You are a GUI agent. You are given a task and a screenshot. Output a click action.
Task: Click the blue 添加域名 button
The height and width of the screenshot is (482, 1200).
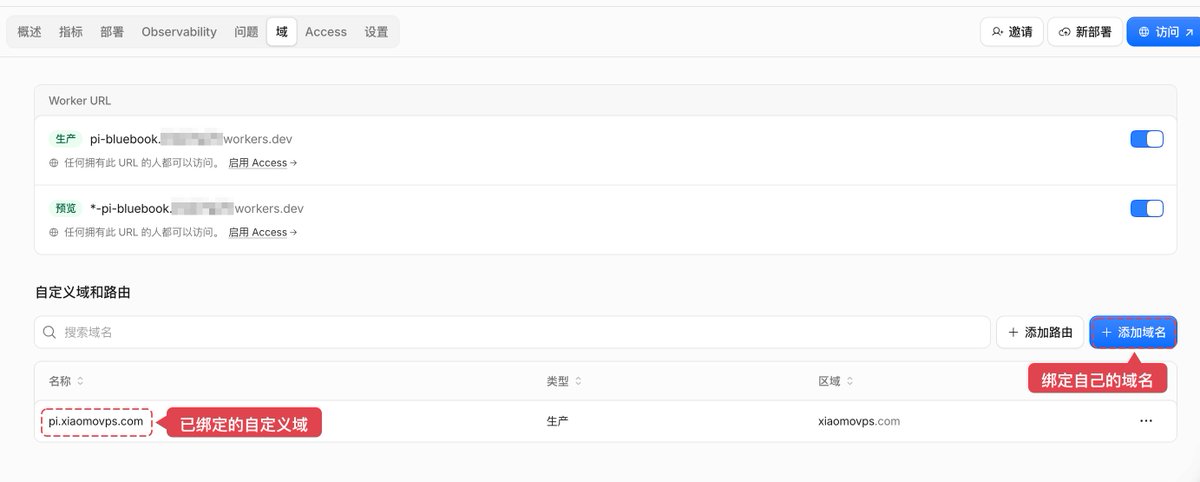pyautogui.click(x=1133, y=332)
